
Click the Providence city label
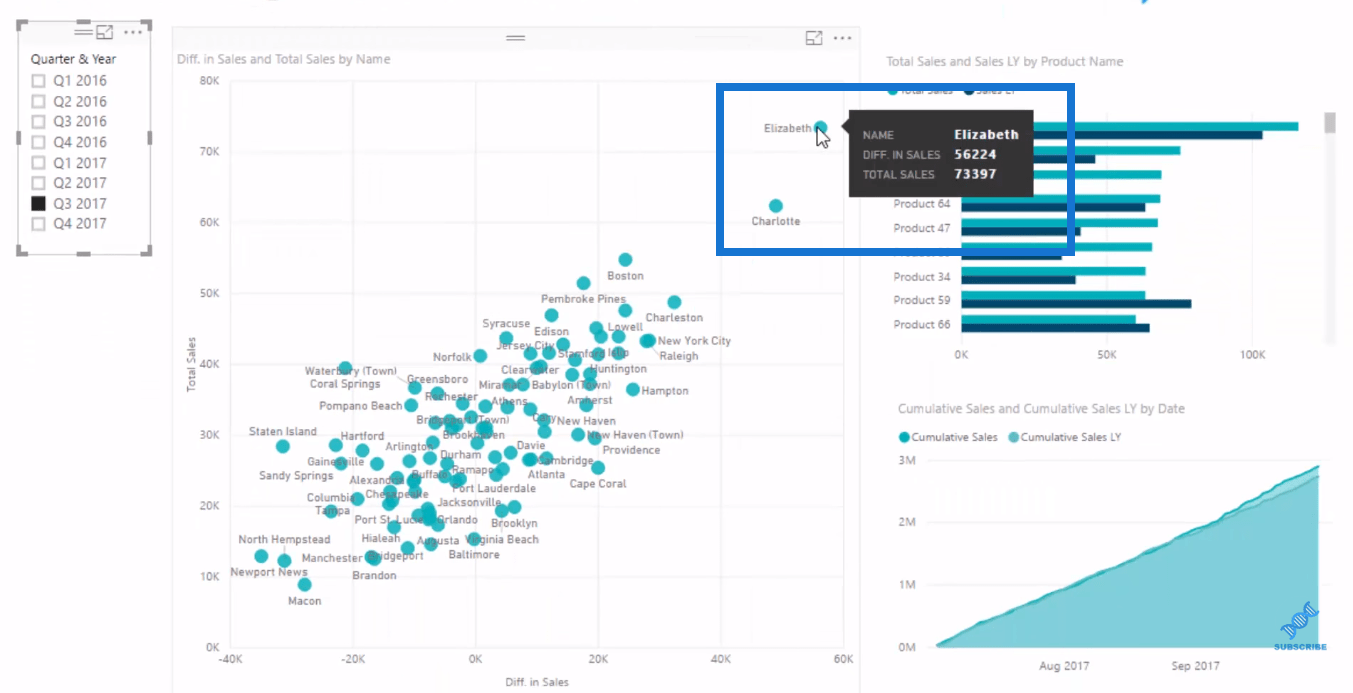click(x=631, y=450)
